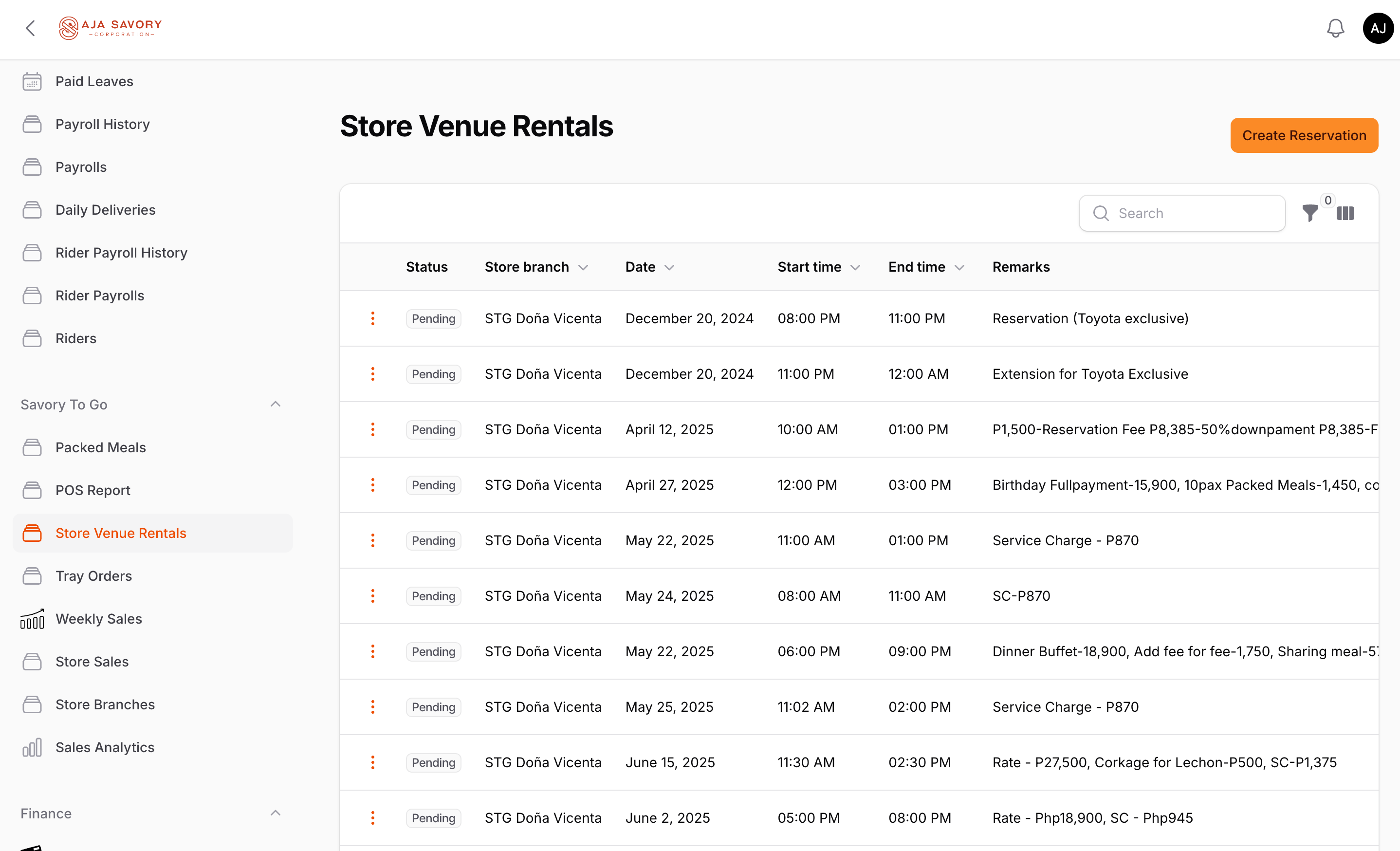Screen dimensions: 1400x851
Task: Open the filter panel
Action: (x=1310, y=213)
